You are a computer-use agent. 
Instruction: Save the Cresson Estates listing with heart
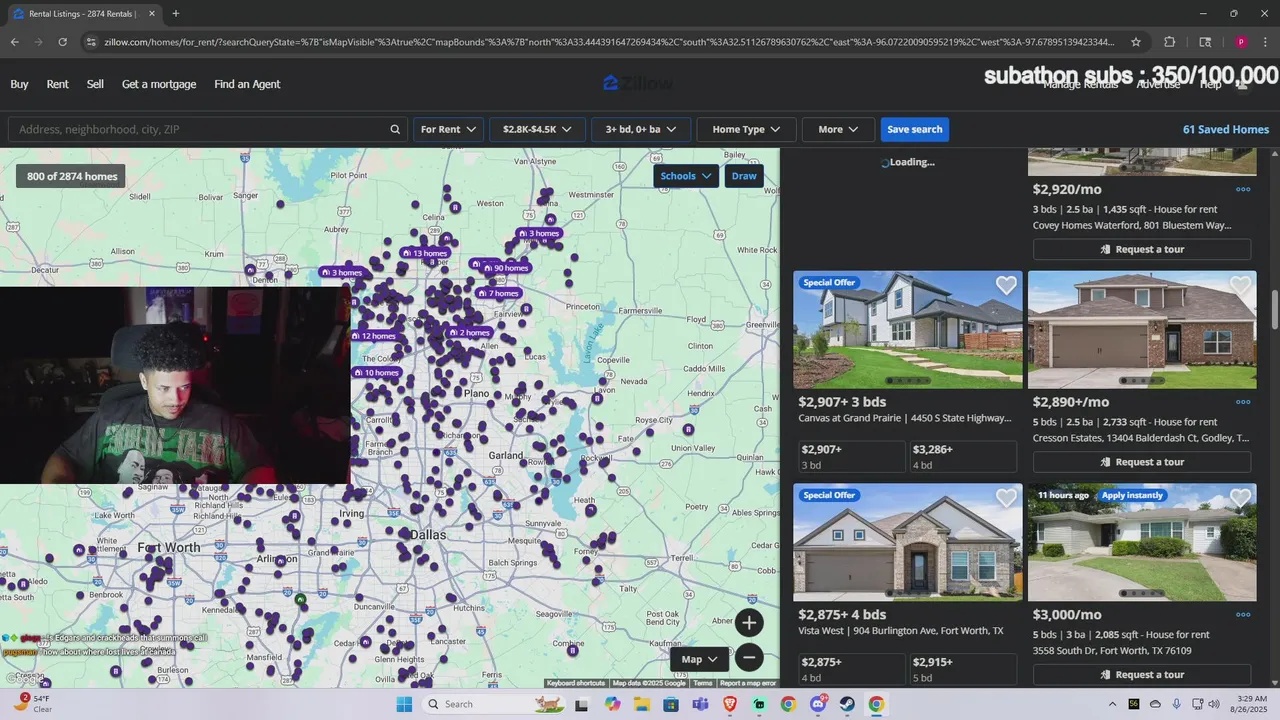coord(1241,286)
